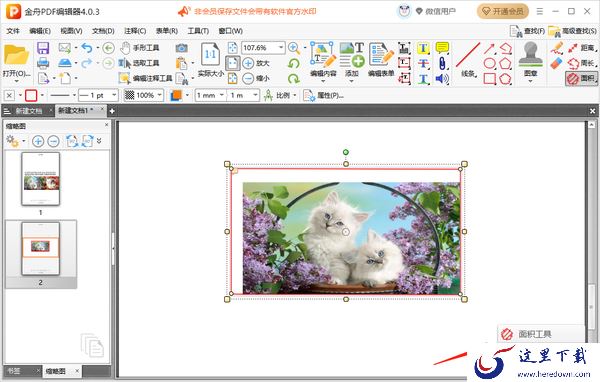Click the Advanced Find (高级查找(S)) button
The height and width of the screenshot is (382, 600).
click(x=572, y=31)
